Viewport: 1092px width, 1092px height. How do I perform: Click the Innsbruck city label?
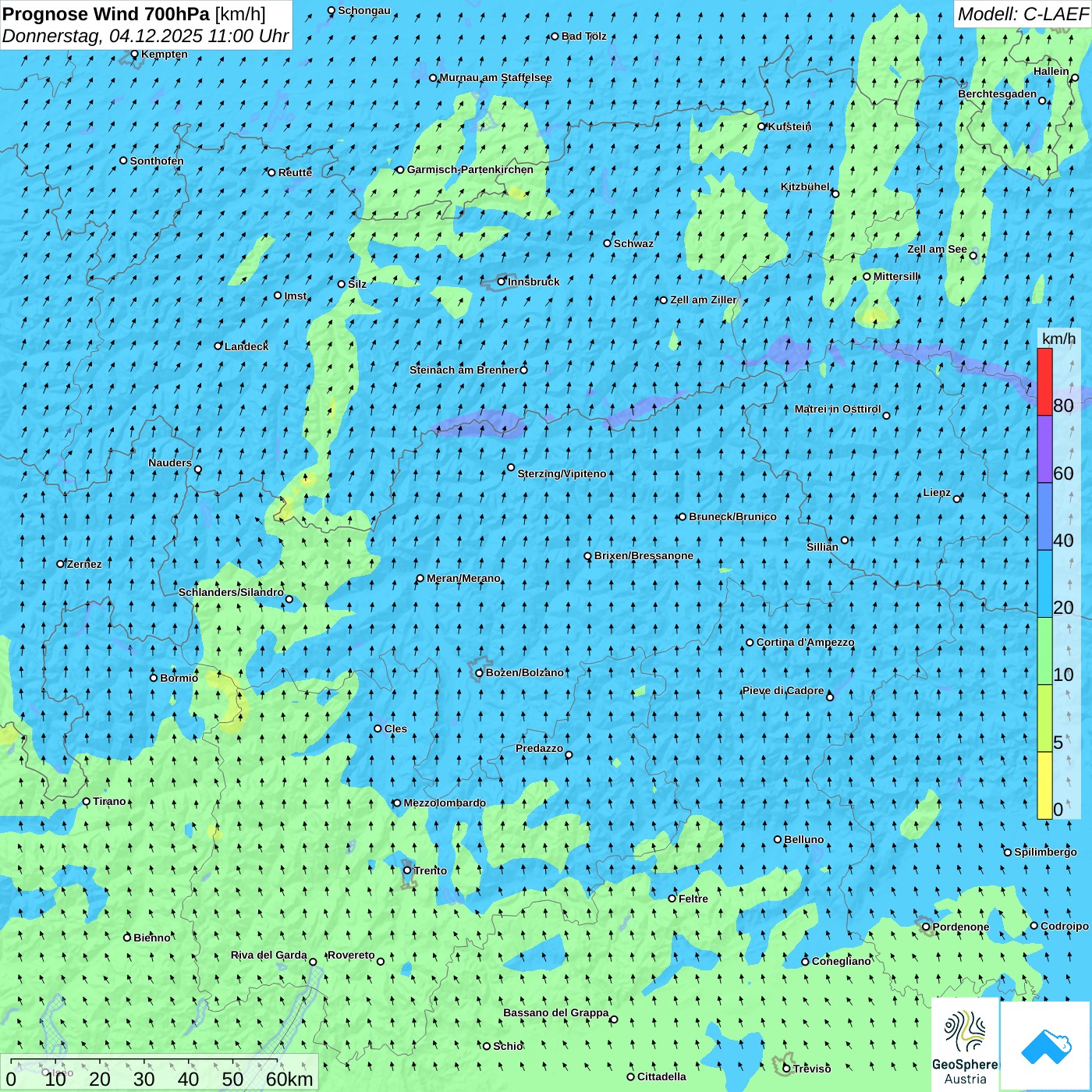534,282
